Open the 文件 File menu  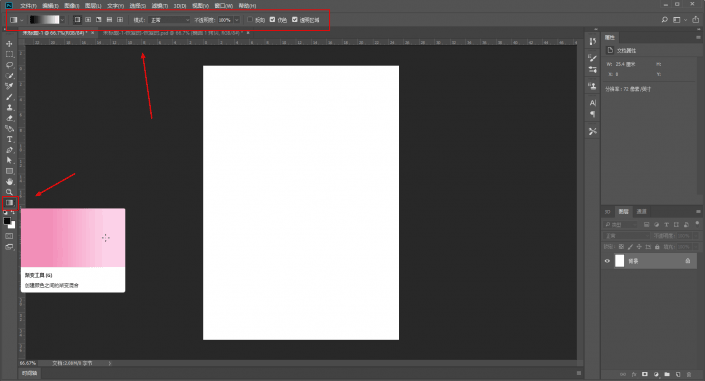click(28, 5)
